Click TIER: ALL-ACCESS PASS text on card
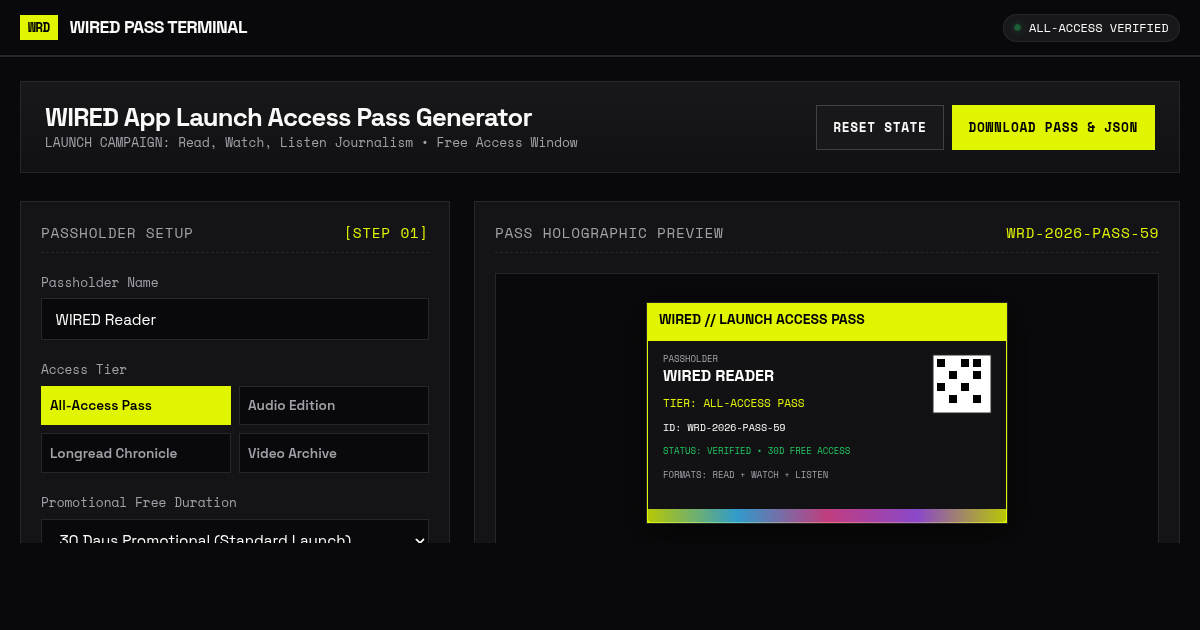1200x630 pixels. click(x=733, y=404)
